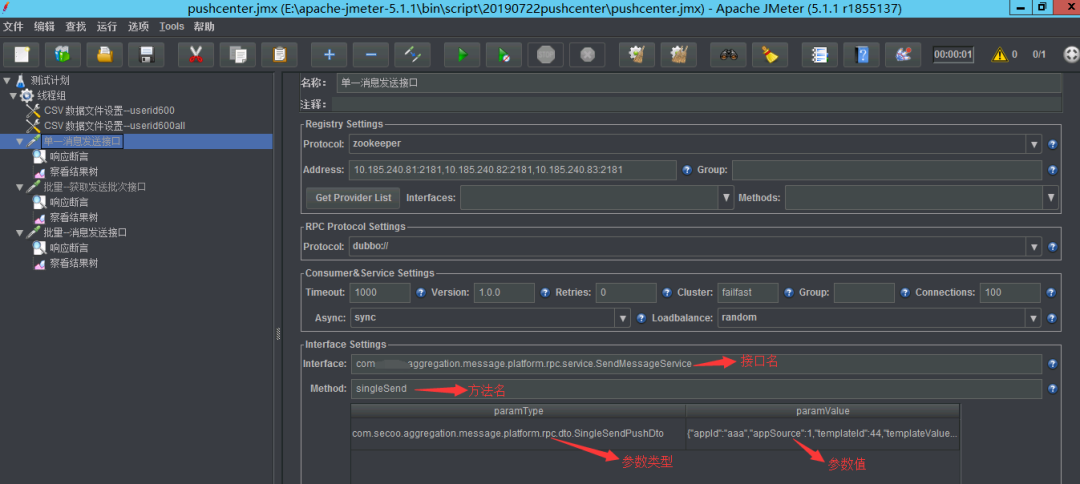Click the 名称 name input field
Image resolution: width=1080 pixels, height=484 pixels.
[x=699, y=83]
